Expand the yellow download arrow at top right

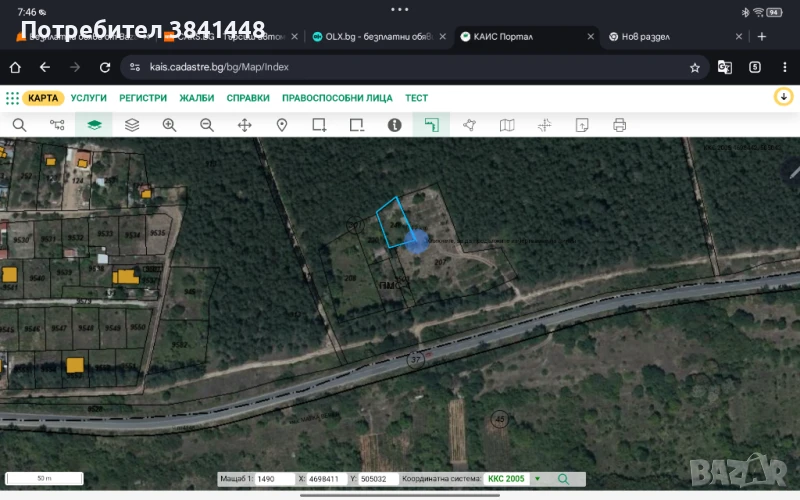(x=783, y=97)
